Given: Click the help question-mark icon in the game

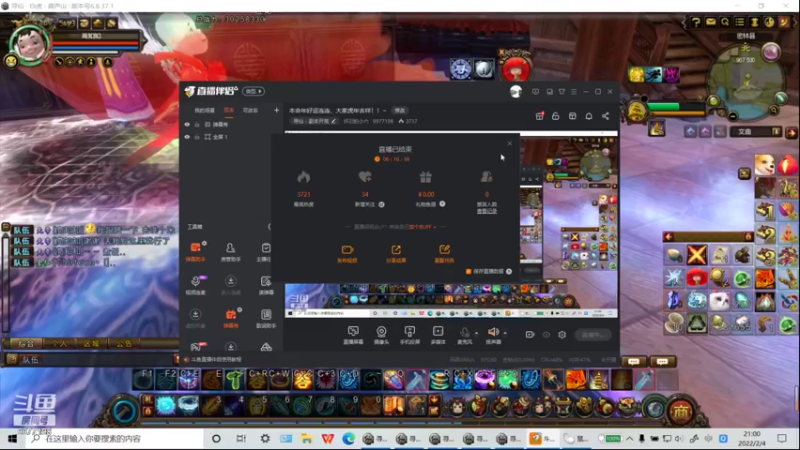Looking at the screenshot, I should point(695,22).
